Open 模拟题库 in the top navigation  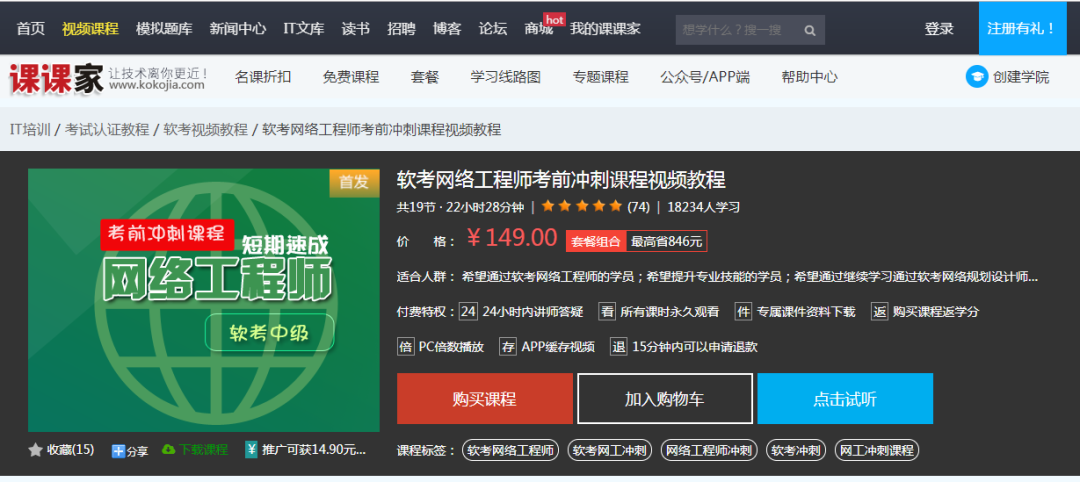tap(164, 29)
